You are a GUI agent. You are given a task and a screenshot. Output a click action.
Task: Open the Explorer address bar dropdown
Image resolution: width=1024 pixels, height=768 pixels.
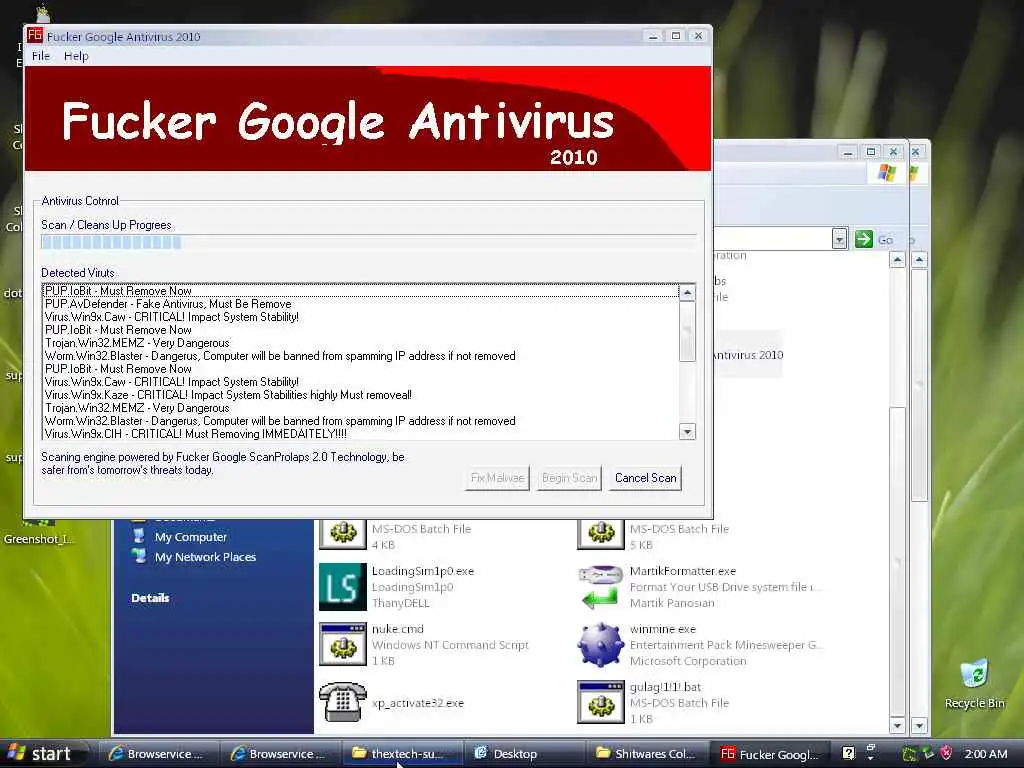tap(839, 240)
